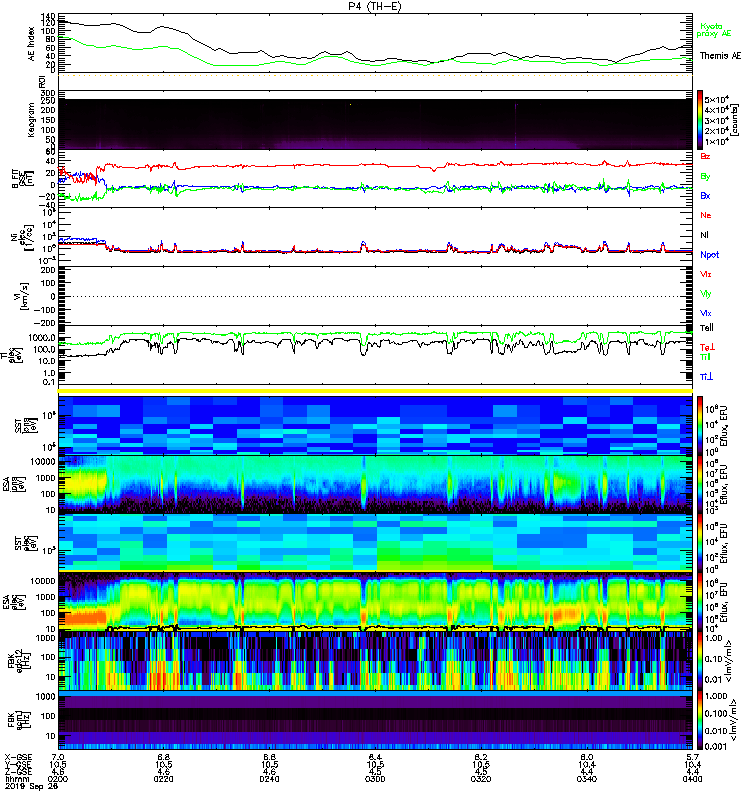This screenshot has width=750, height=800.
Task: Click the "0220" time axis label
Action: [x=163, y=779]
